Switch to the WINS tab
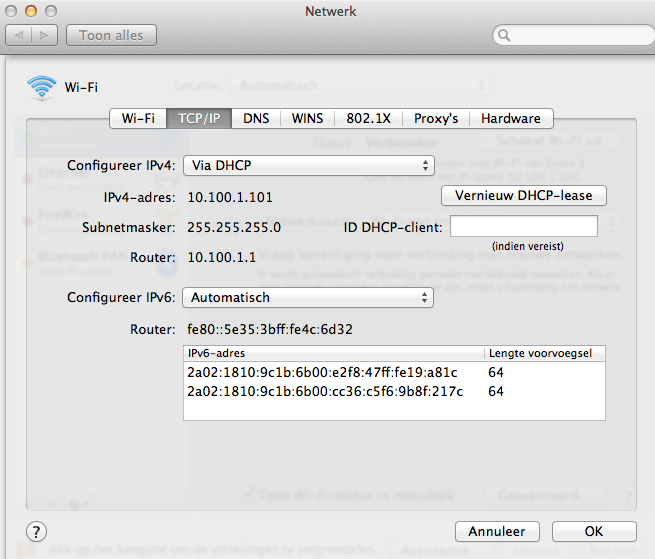The image size is (655, 559). click(307, 118)
